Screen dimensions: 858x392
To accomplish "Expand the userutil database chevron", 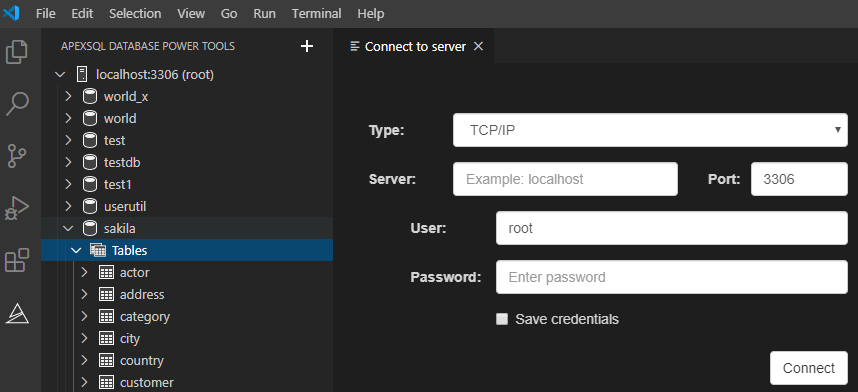I will pyautogui.click(x=68, y=206).
